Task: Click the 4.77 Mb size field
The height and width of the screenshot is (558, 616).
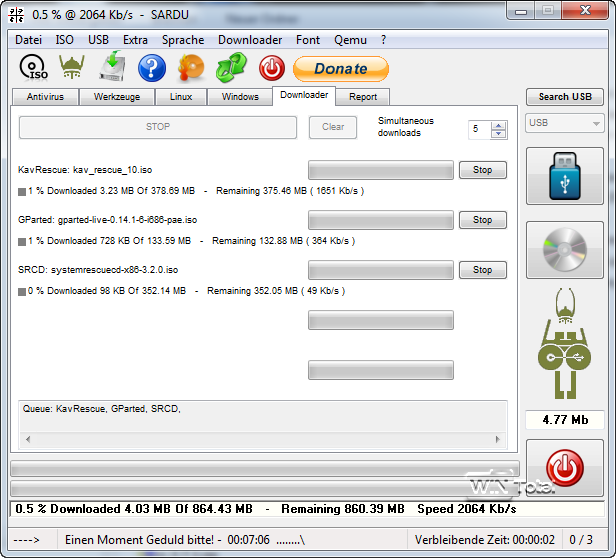Action: point(565,420)
